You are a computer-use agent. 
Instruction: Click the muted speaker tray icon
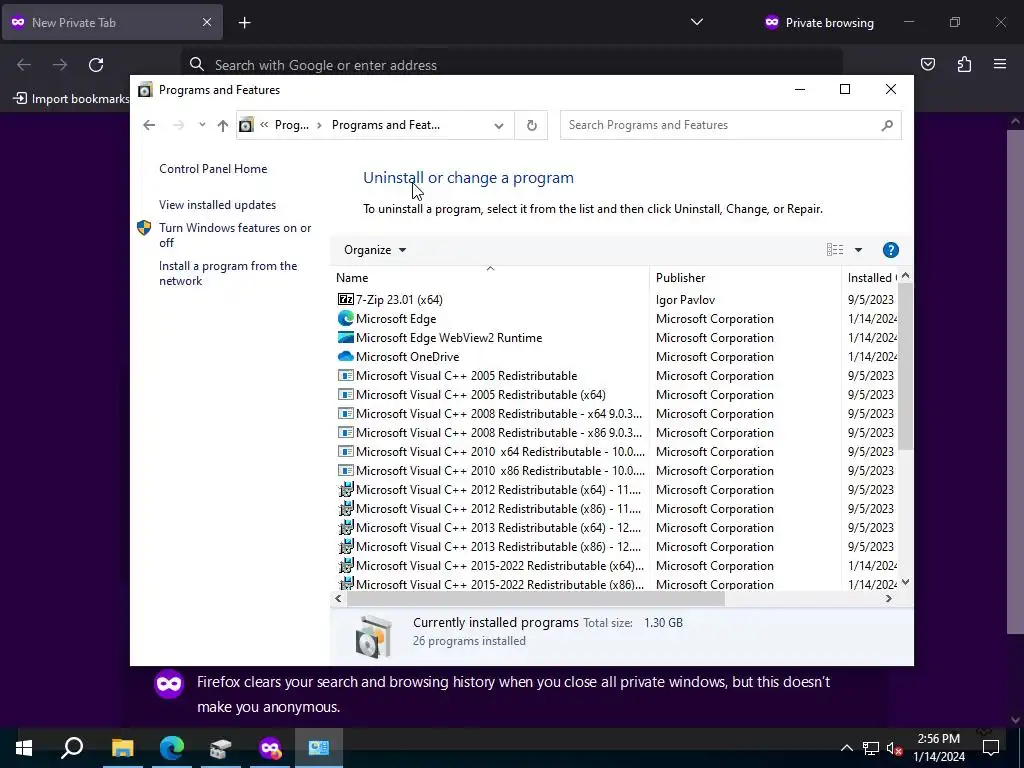[895, 748]
